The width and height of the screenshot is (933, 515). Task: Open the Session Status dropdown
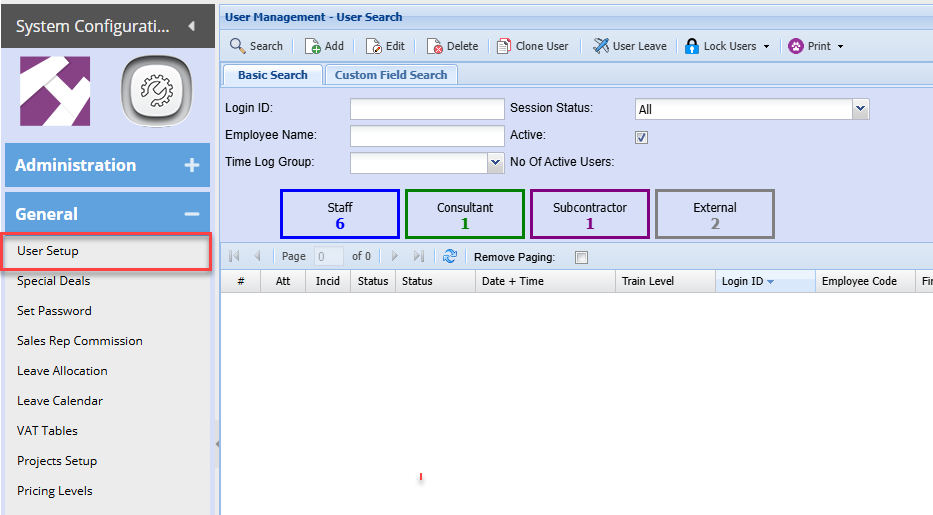point(860,109)
